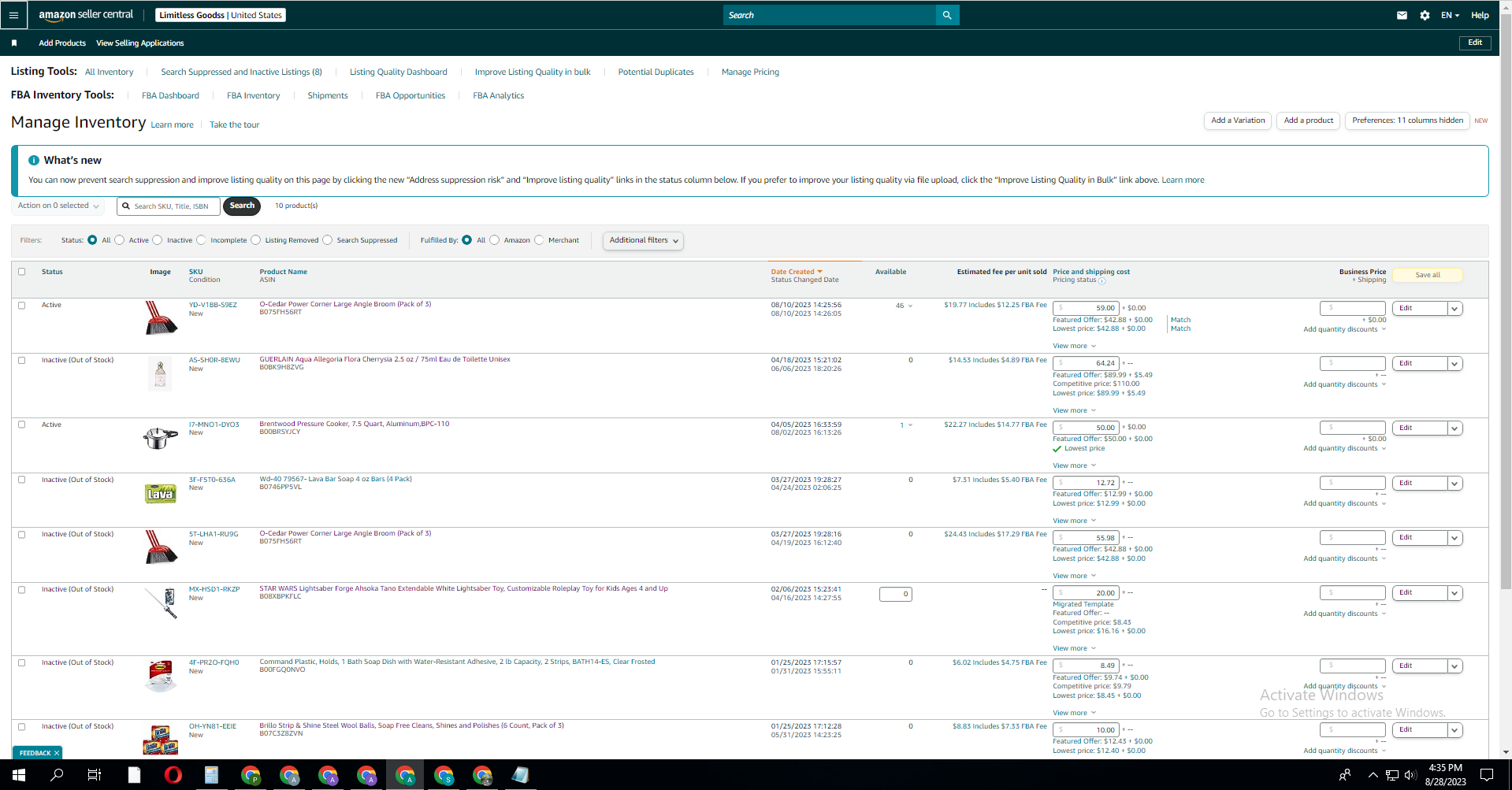Open the messages envelope icon
Image resolution: width=1512 pixels, height=790 pixels.
click(1402, 15)
